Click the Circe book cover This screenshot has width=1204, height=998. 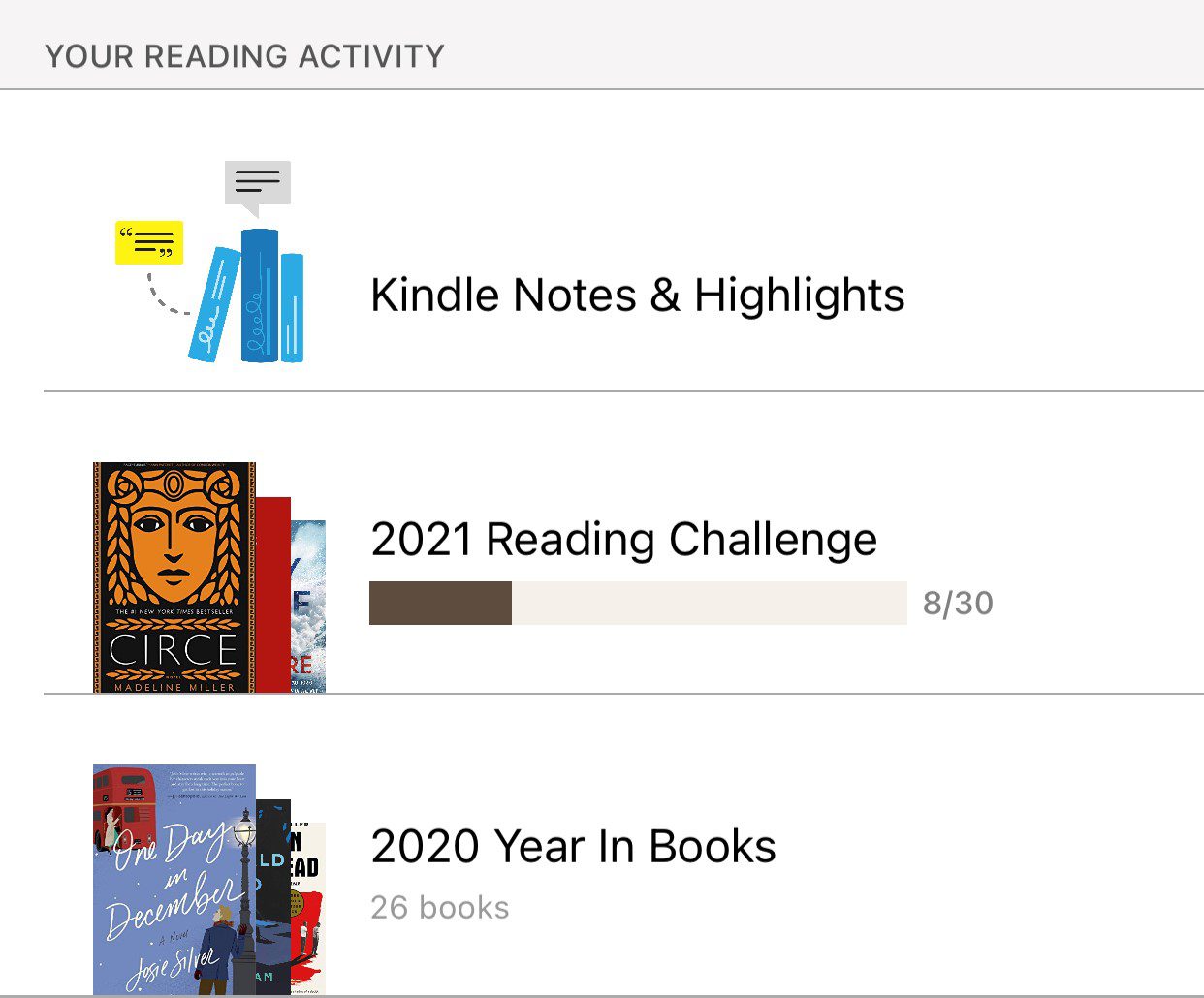[x=174, y=577]
